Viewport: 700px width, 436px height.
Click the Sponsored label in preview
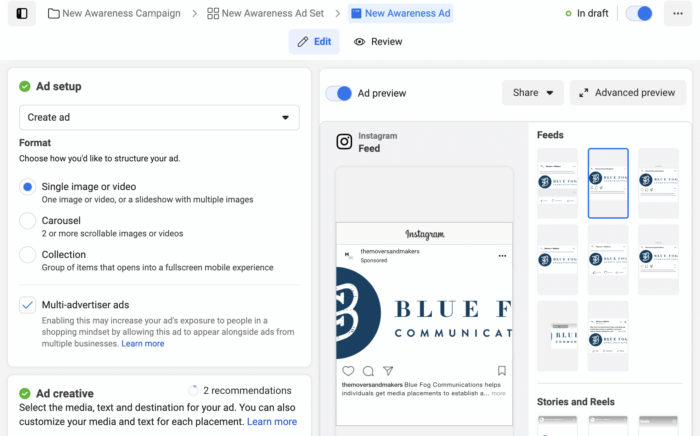[374, 261]
